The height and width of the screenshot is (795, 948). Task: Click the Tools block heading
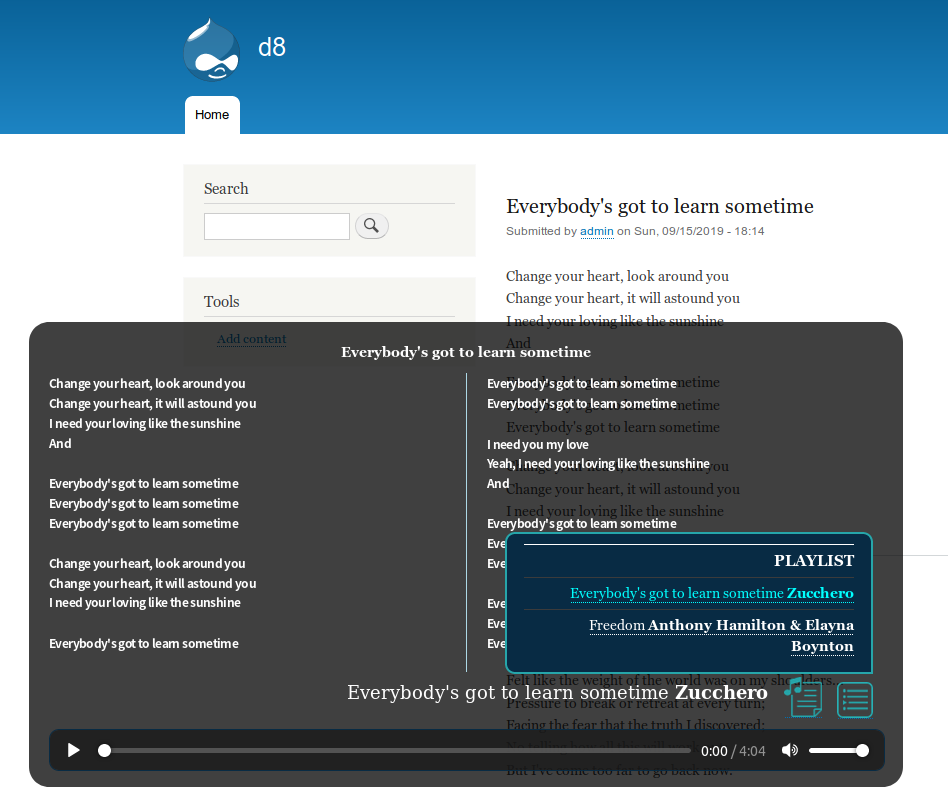click(221, 302)
